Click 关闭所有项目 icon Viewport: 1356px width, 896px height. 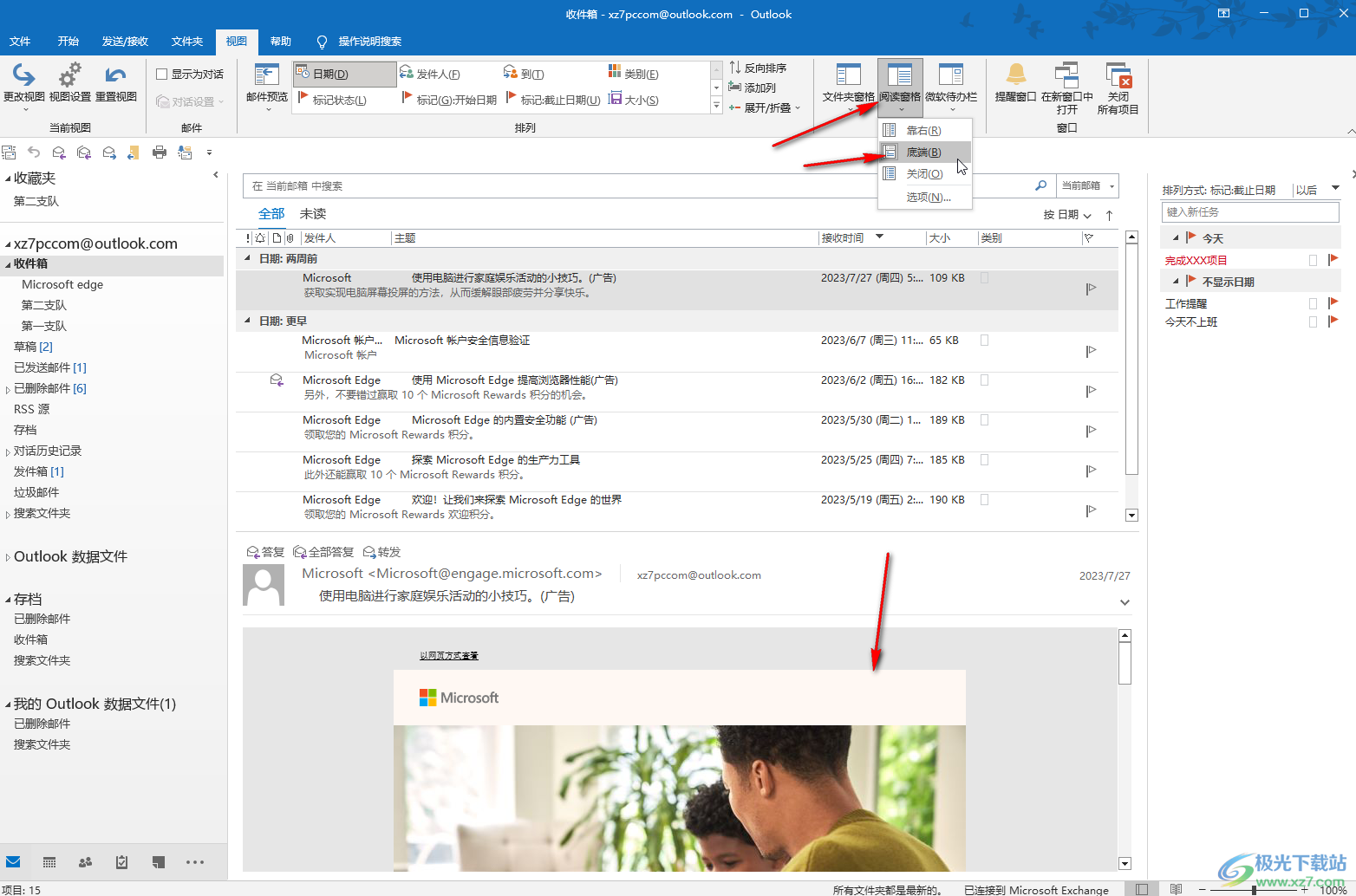(1118, 75)
